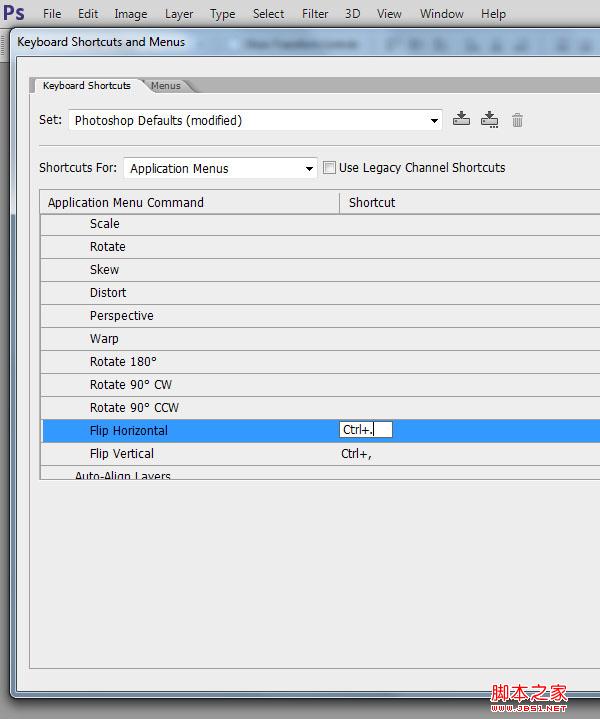Open the Select menu
The image size is (600, 719).
click(268, 14)
